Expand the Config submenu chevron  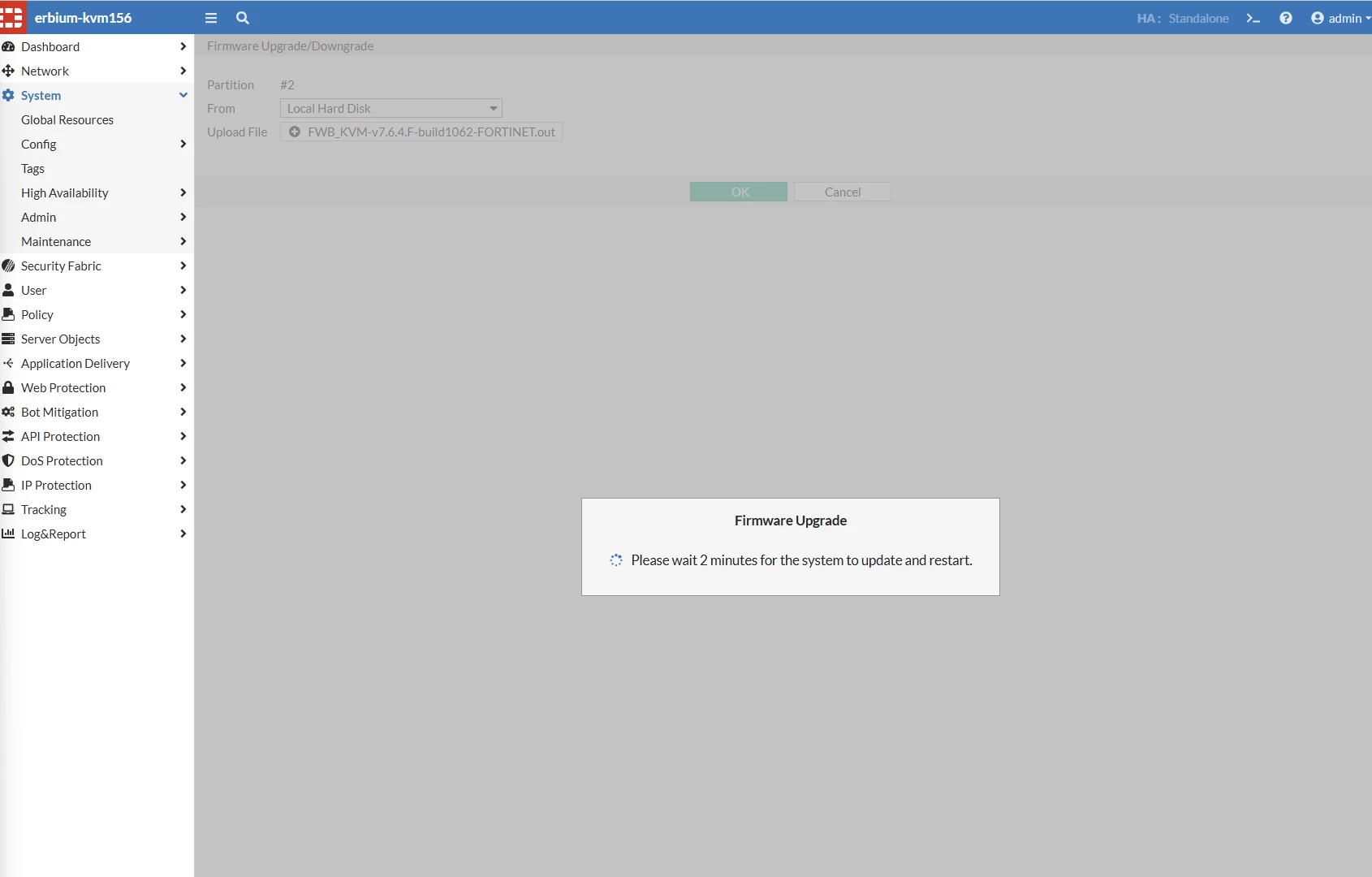[x=183, y=144]
